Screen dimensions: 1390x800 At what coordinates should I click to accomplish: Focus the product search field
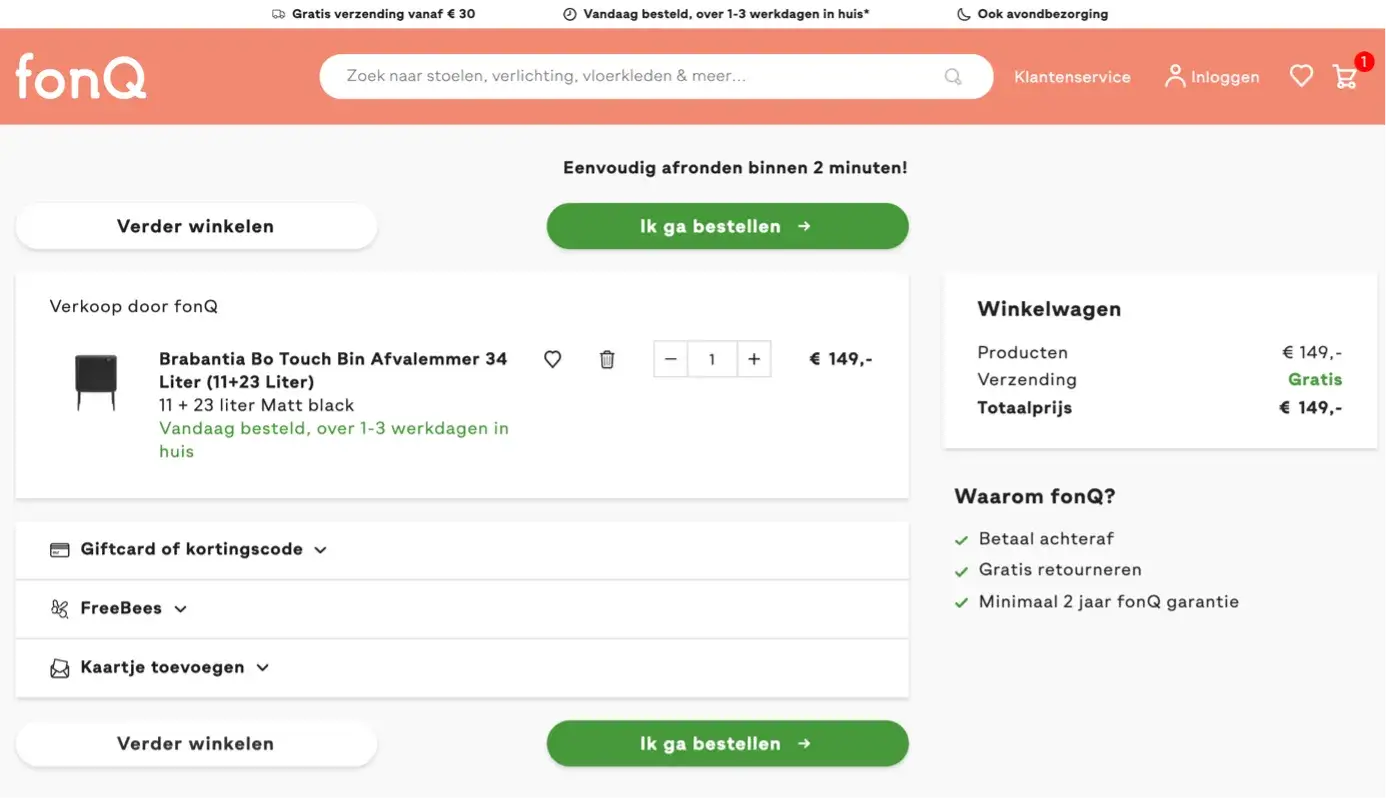click(x=640, y=76)
